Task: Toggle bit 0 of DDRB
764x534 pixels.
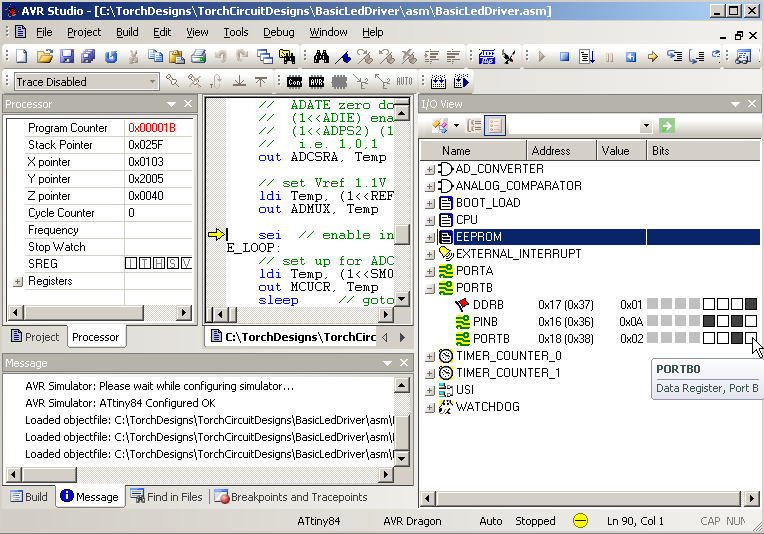Action: [x=751, y=305]
